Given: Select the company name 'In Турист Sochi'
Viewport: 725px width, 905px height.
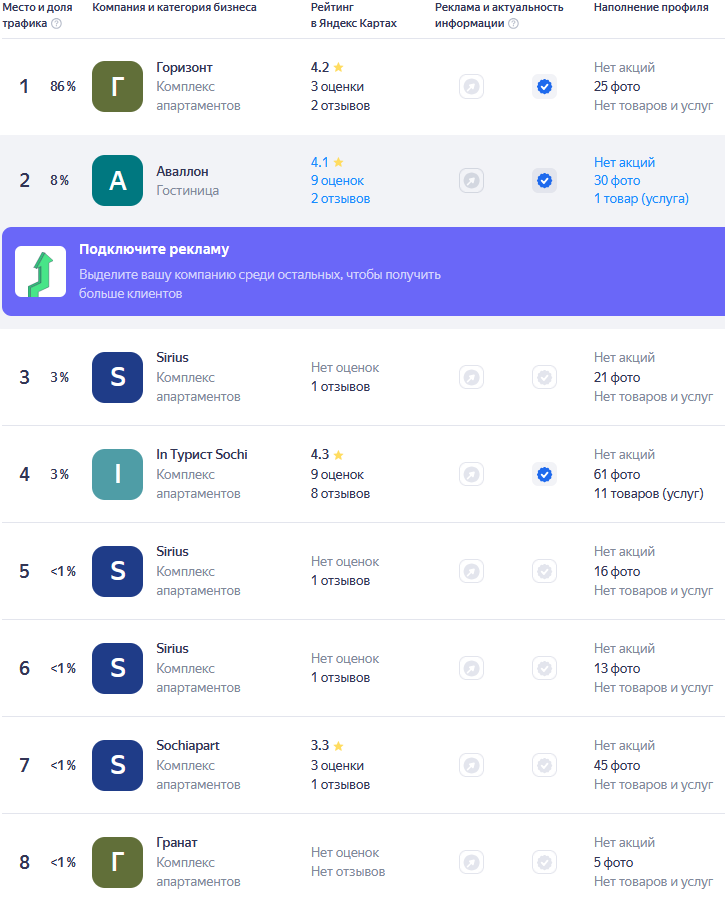Looking at the screenshot, I should click(201, 455).
